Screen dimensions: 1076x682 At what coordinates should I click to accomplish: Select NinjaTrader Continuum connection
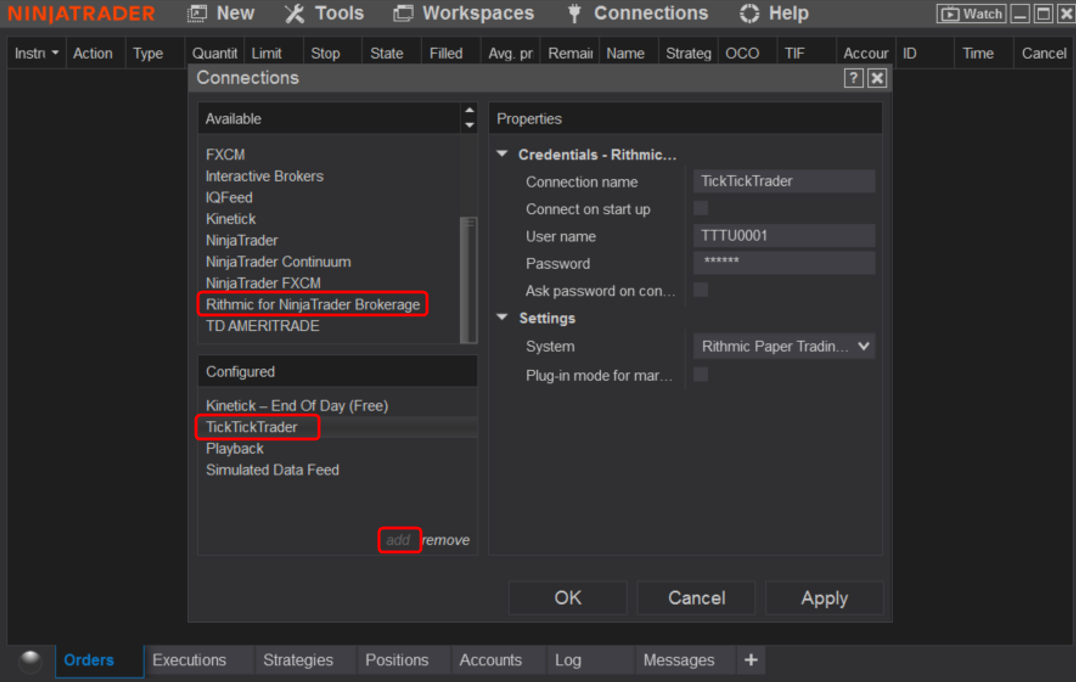click(278, 262)
